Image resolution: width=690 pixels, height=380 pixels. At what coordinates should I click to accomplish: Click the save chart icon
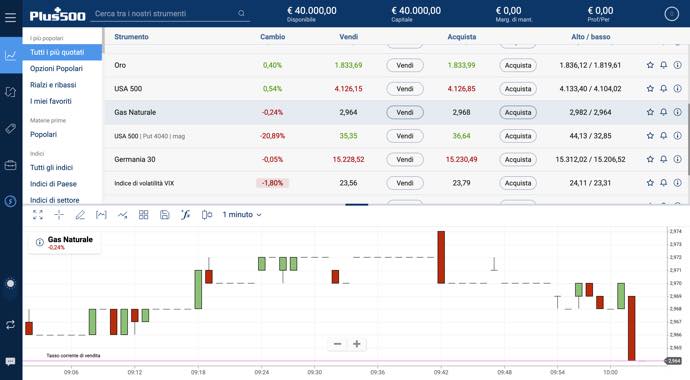point(165,215)
